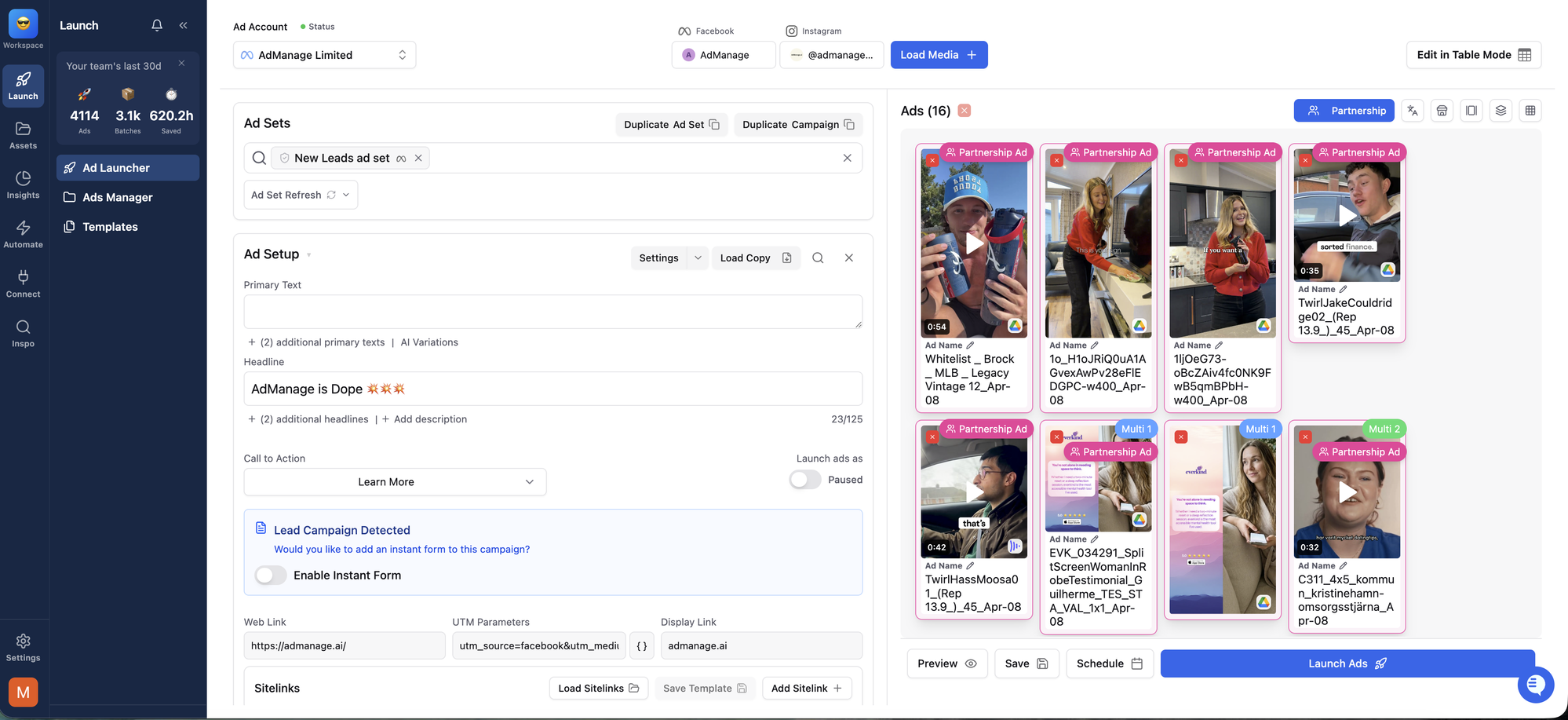
Task: Open the Connect section in the sidebar
Action: click(23, 283)
